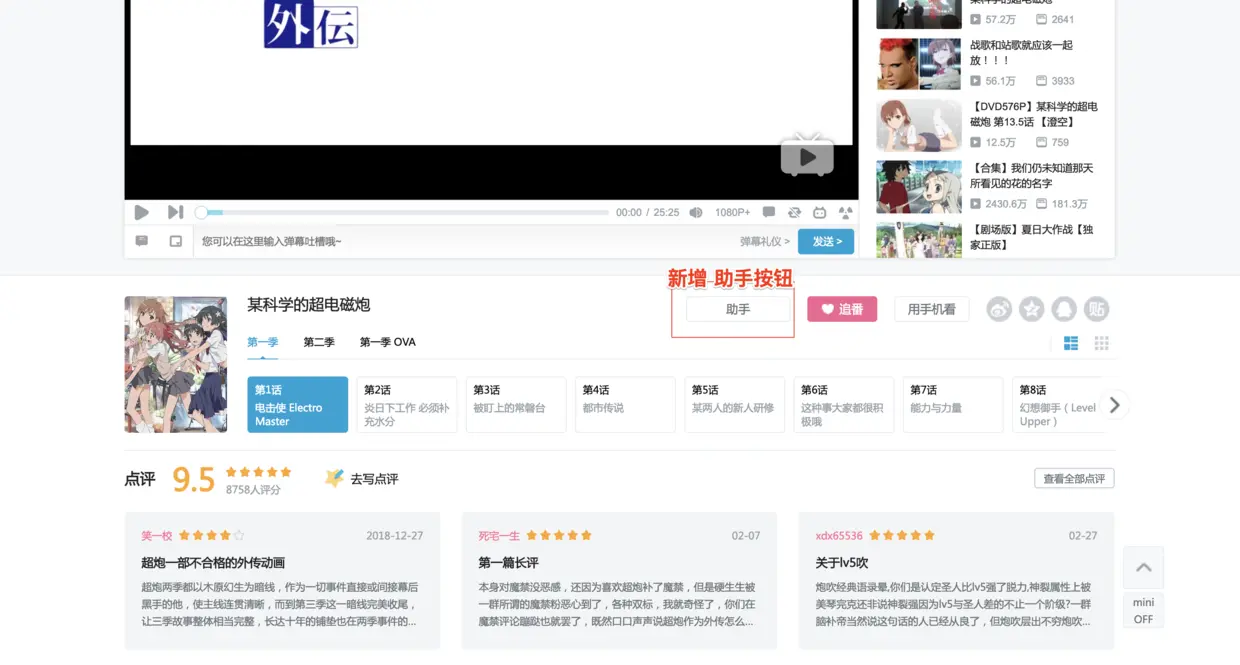Toggle danmaku display icon in player bar
The height and width of the screenshot is (665, 1240).
(x=768, y=212)
